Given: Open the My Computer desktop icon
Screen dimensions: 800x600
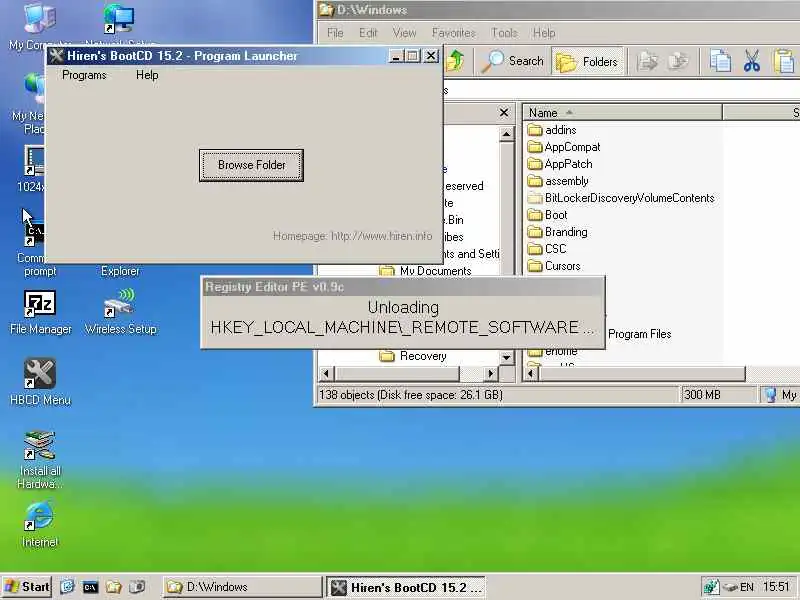Looking at the screenshot, I should (x=39, y=26).
